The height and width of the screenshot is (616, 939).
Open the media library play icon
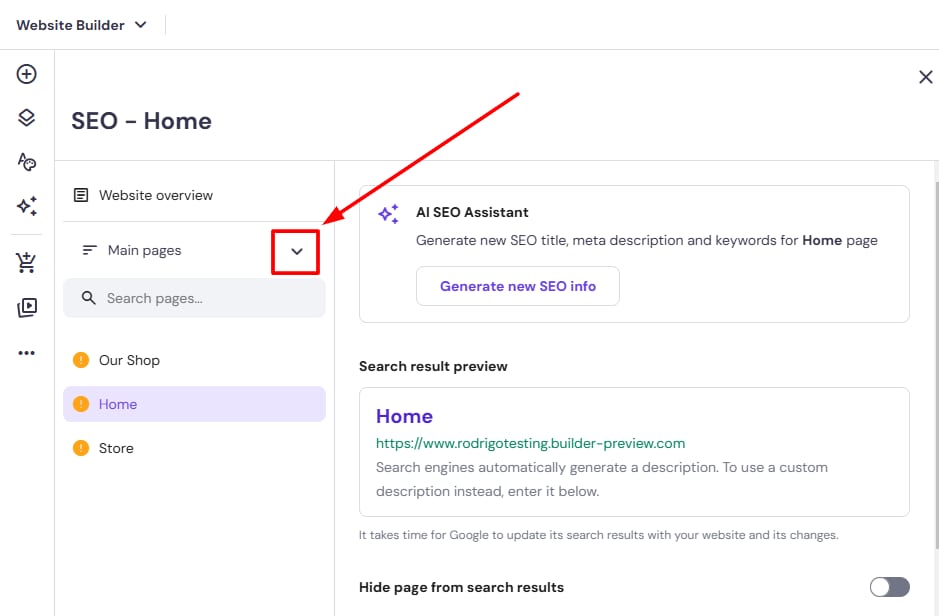point(27,308)
